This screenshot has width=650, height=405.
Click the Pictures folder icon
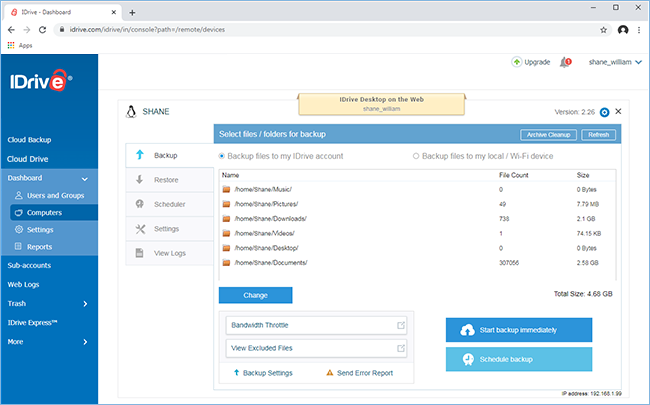226,204
